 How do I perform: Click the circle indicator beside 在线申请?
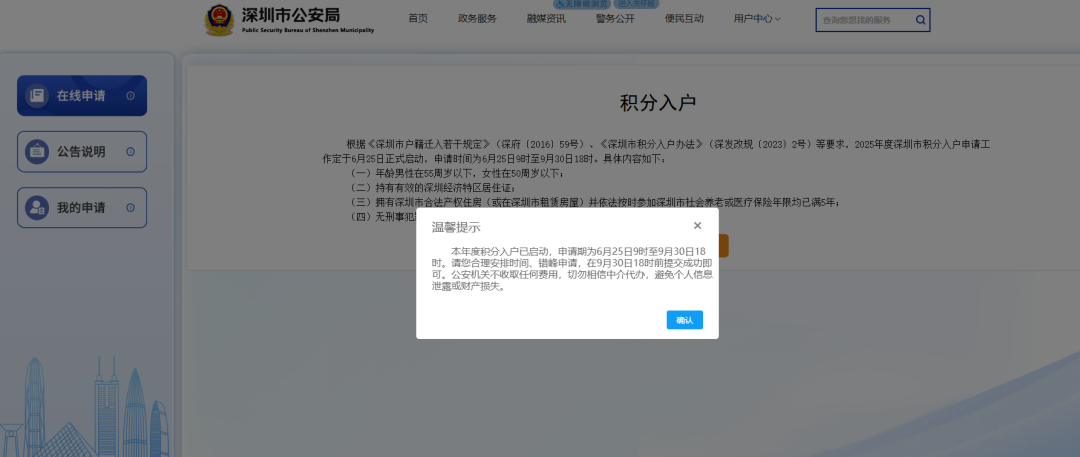[x=130, y=96]
